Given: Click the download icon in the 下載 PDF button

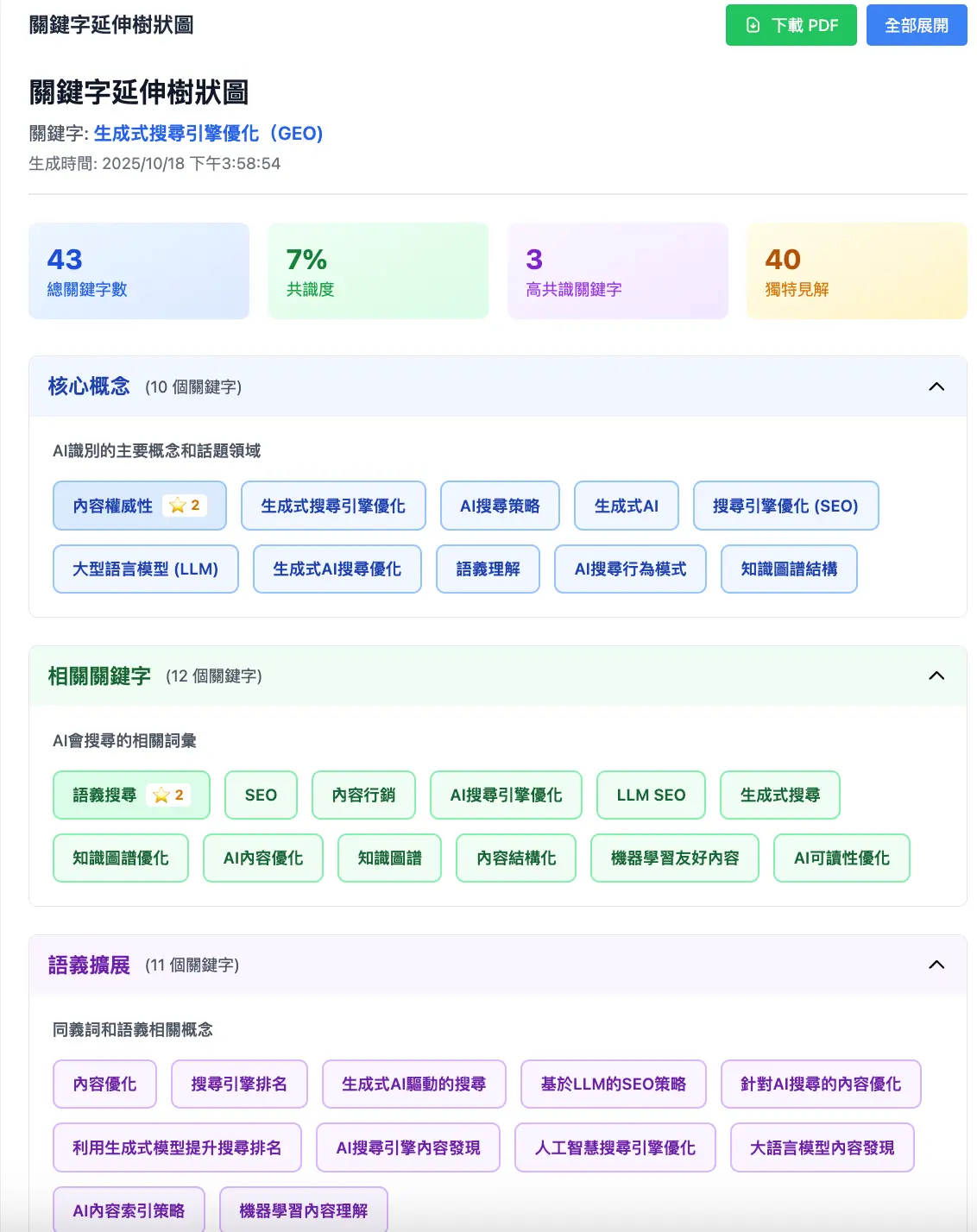Looking at the screenshot, I should click(x=753, y=25).
